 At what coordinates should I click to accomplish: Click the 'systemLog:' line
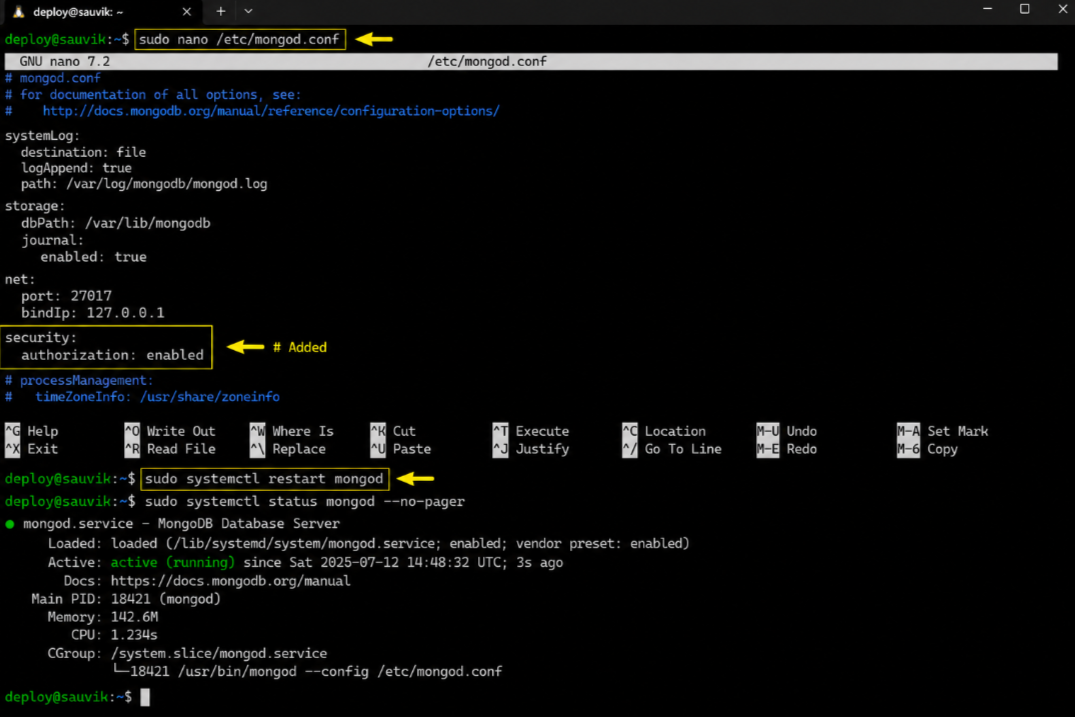point(43,136)
